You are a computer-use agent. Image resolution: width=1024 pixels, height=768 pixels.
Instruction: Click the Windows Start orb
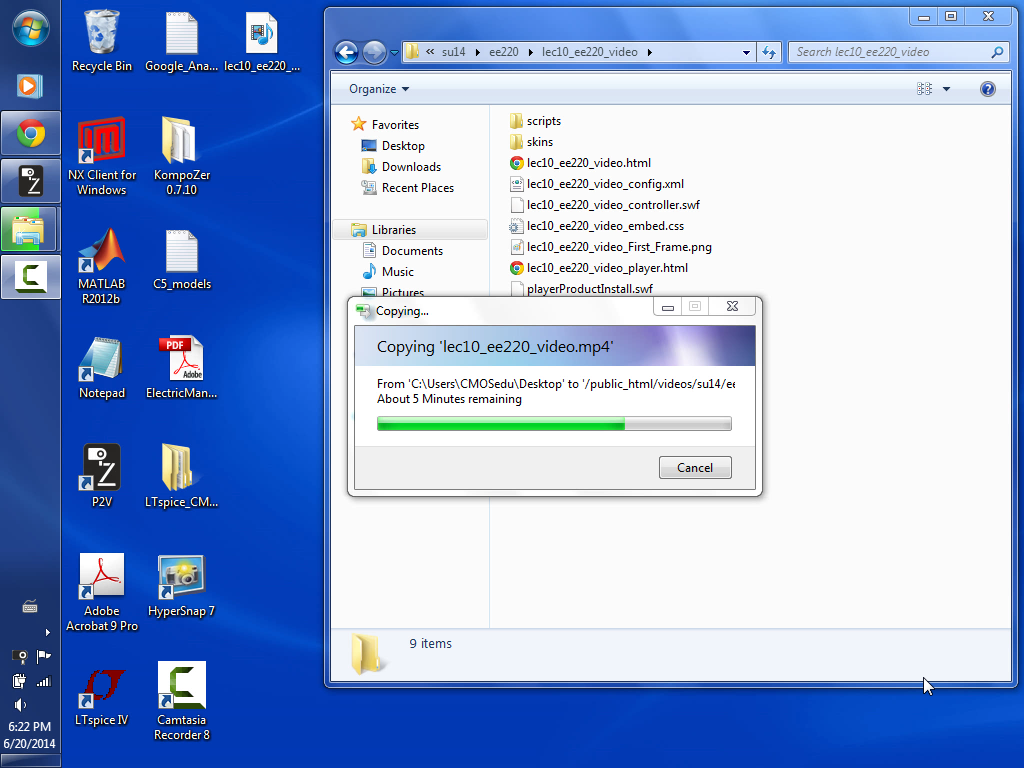30,27
